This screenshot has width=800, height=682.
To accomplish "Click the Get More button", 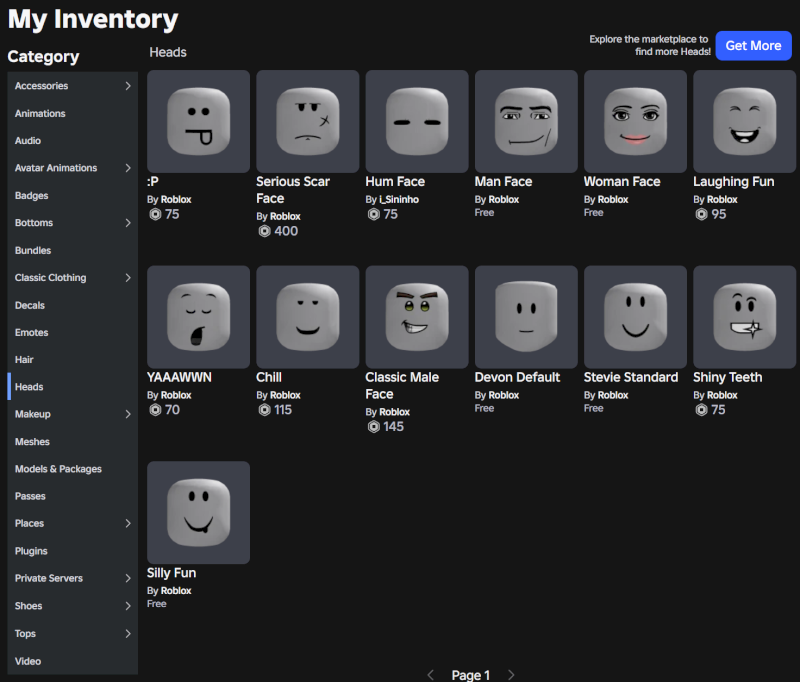I will pos(754,45).
